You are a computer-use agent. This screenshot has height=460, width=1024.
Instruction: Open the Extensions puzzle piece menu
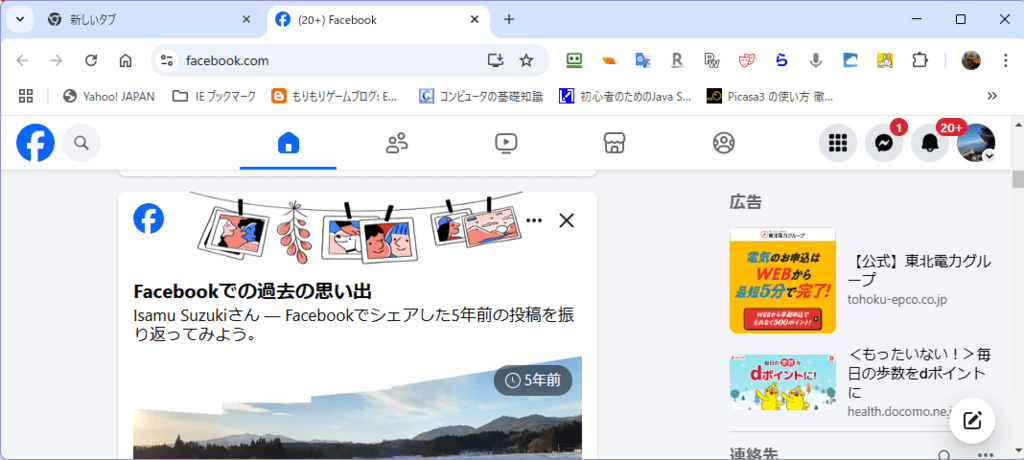click(x=920, y=61)
